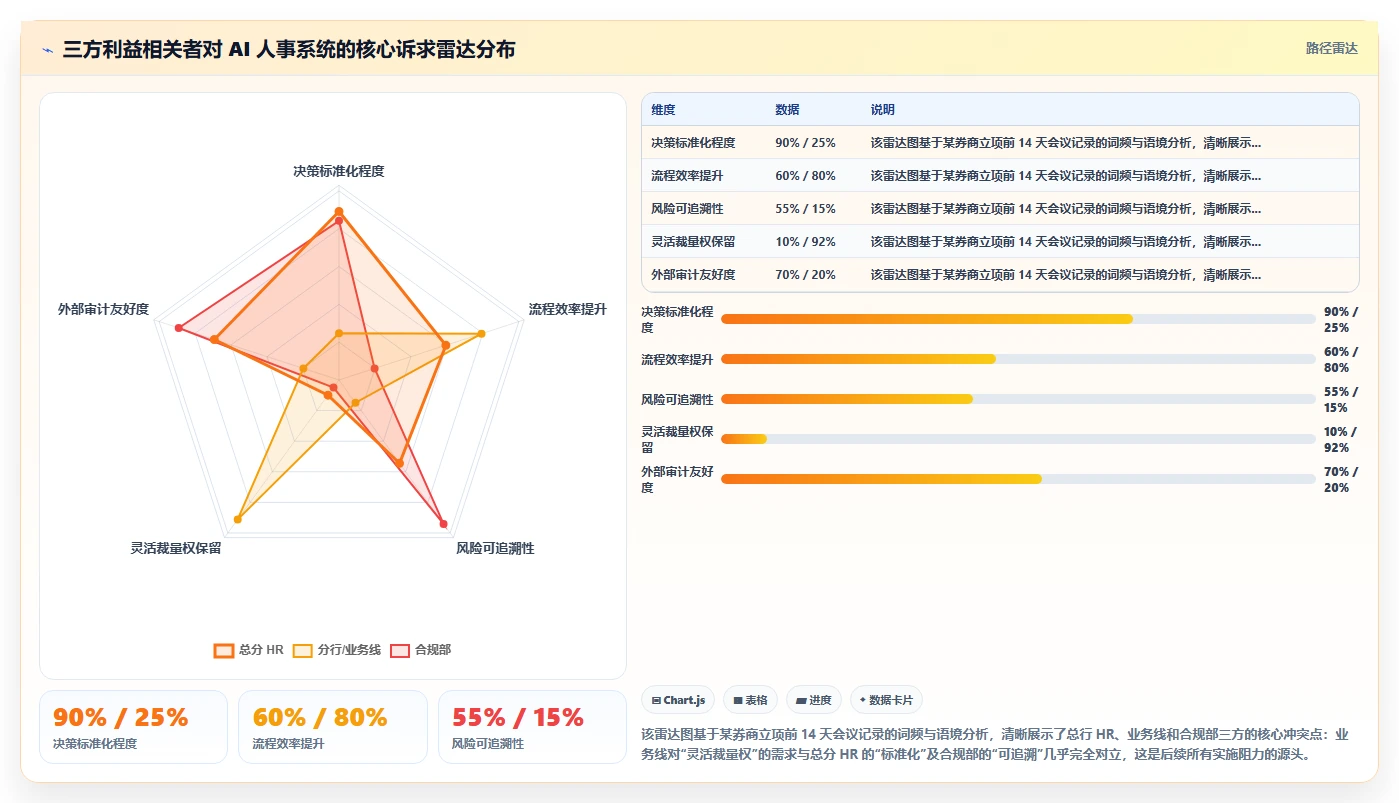The width and height of the screenshot is (1399, 803).
Task: Click the 风险可追溯性 radar axis label
Action: (x=495, y=548)
